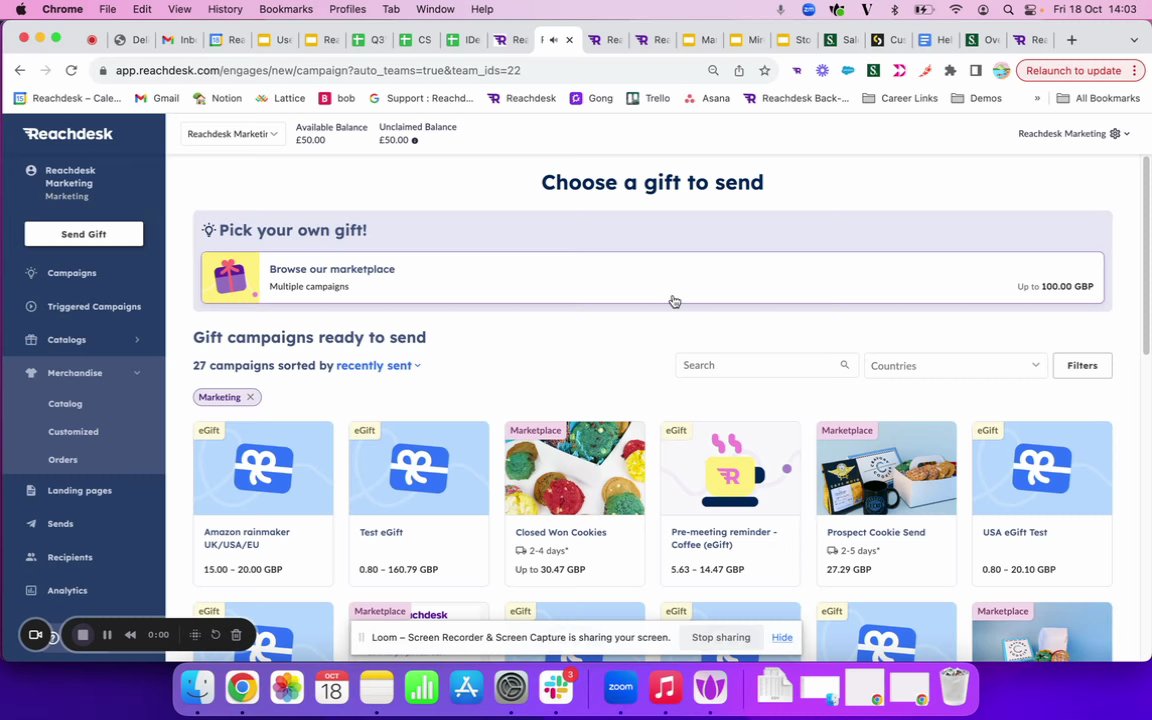
Task: Bookmark this page with the star icon
Action: [765, 71]
